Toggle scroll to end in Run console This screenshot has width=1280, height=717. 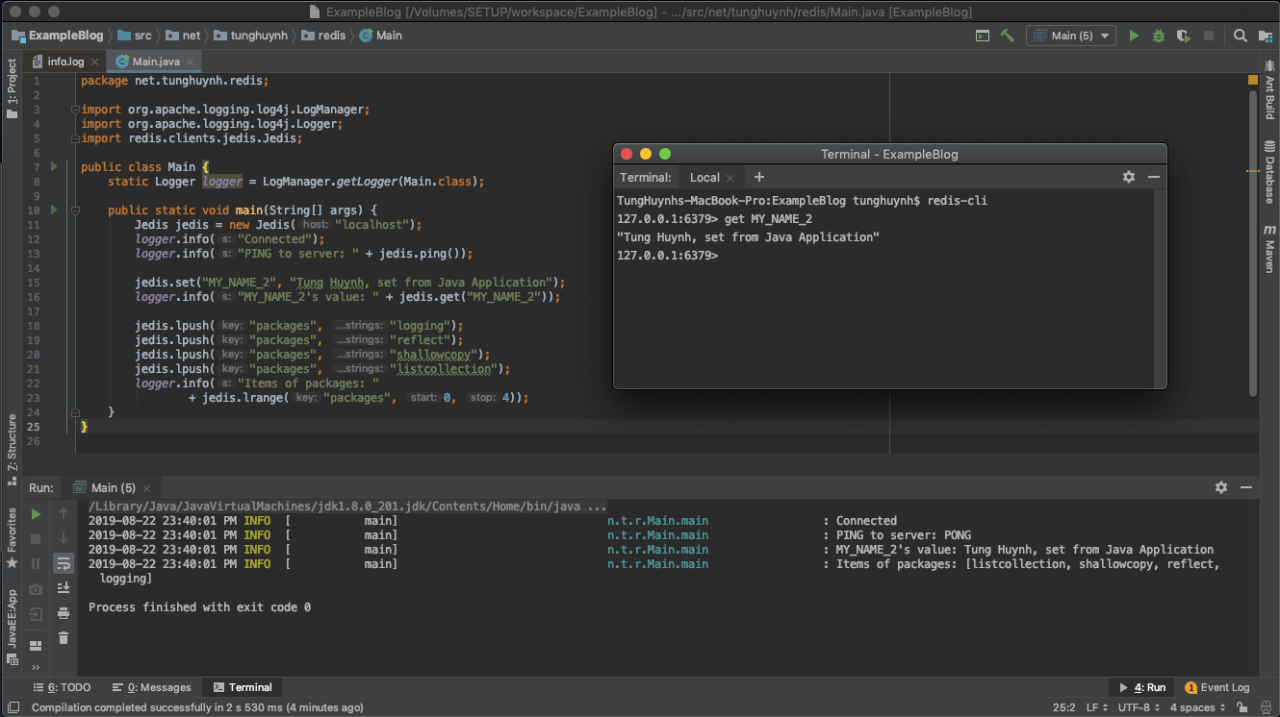pyautogui.click(x=64, y=588)
